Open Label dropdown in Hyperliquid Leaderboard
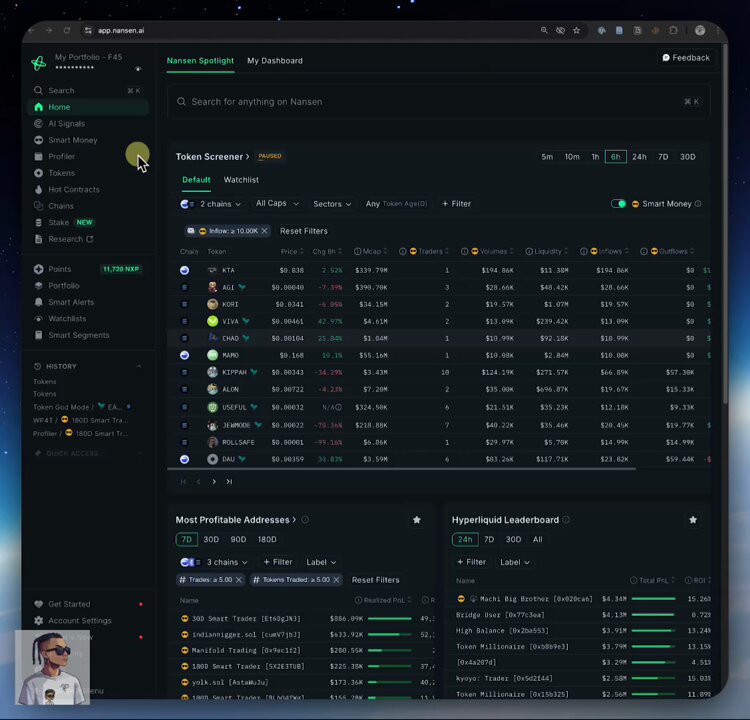The image size is (750, 720). pyautogui.click(x=515, y=562)
